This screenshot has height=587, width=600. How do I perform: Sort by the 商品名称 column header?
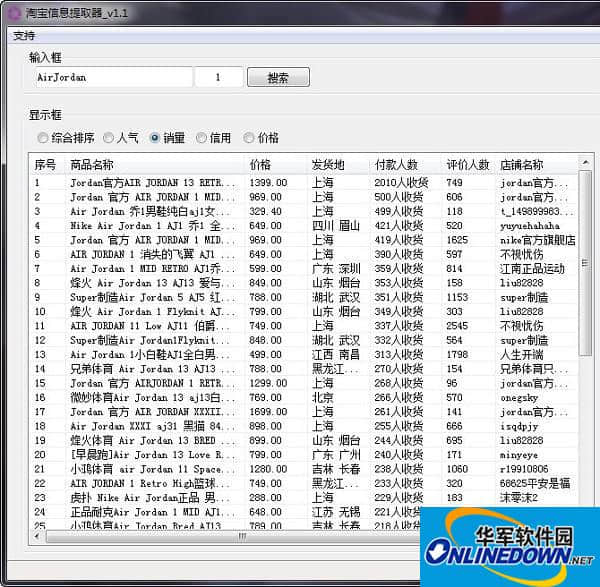[x=155, y=165]
